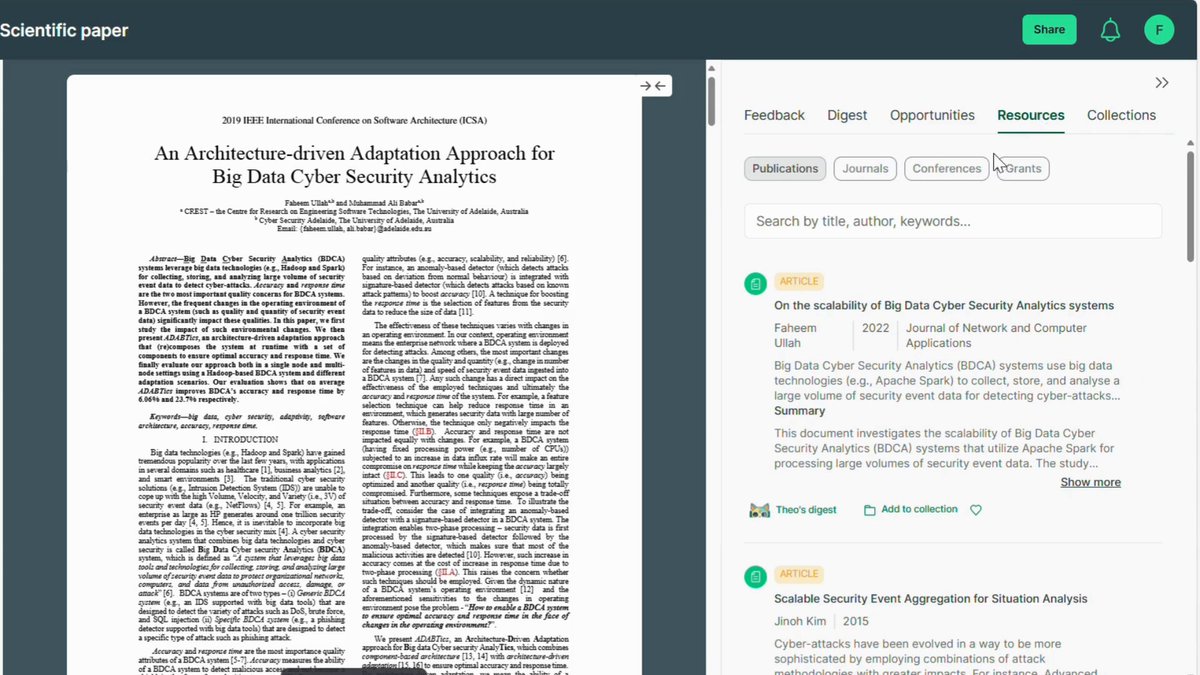Click Add to collection link
The image size is (1200, 675).
pos(919,510)
